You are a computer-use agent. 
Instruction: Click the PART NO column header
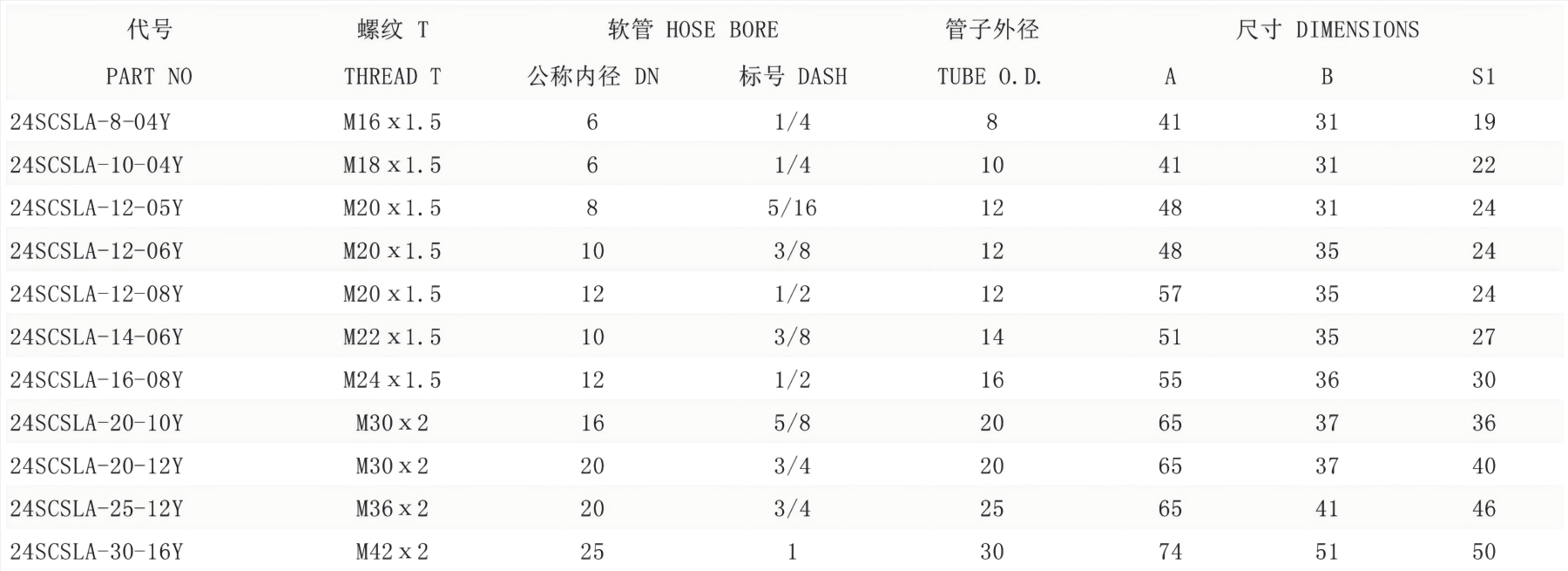(x=149, y=77)
